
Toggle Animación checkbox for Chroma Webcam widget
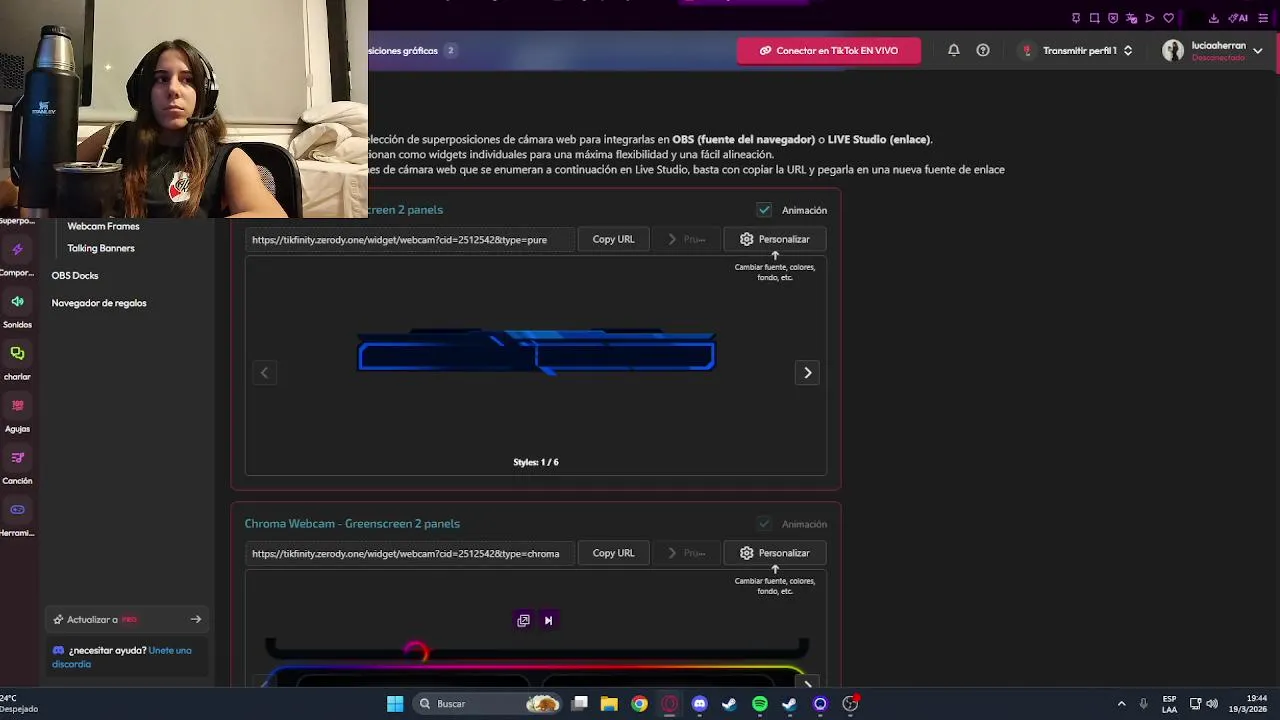tap(764, 524)
